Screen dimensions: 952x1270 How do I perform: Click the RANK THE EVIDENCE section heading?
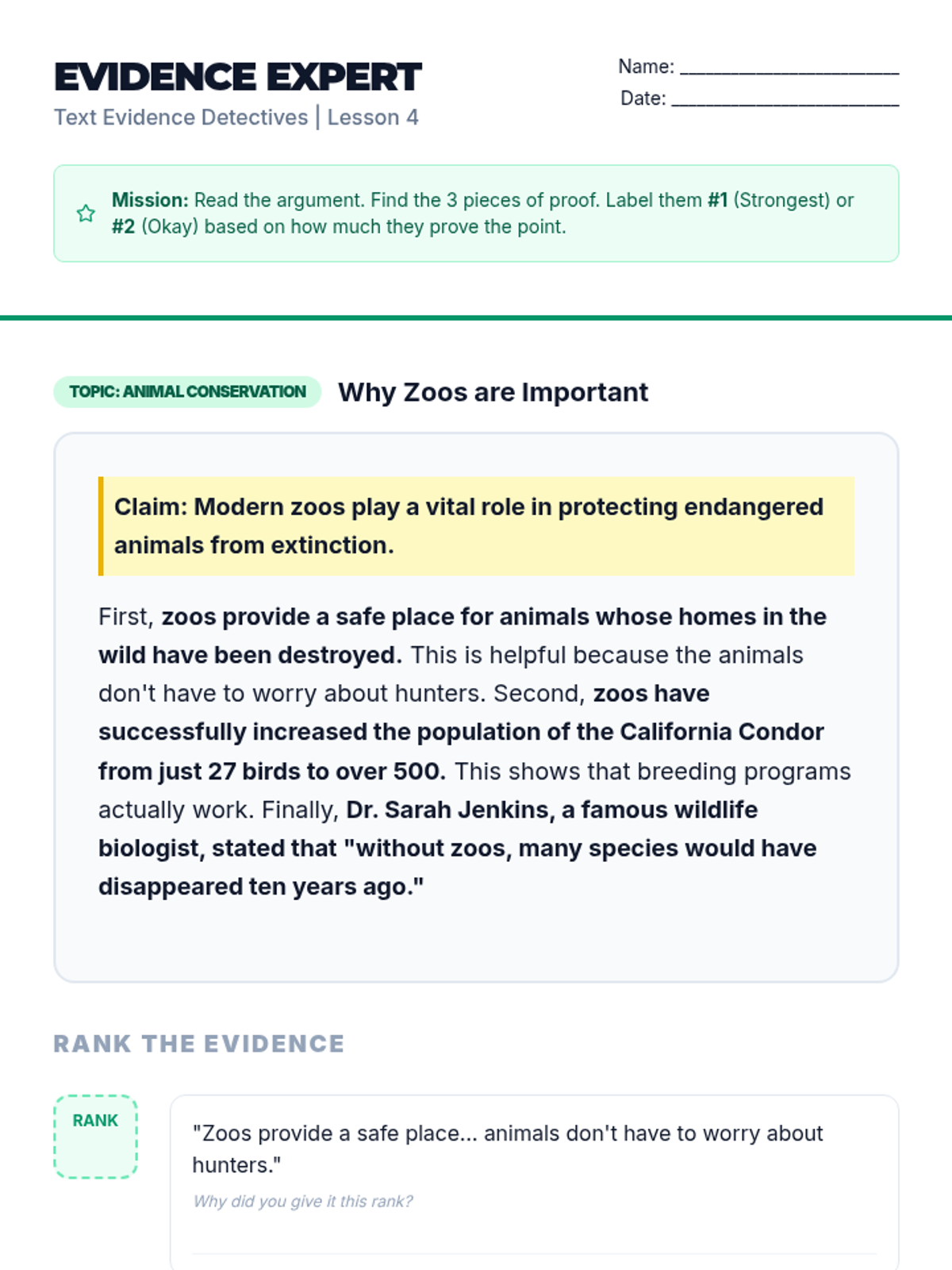tap(199, 1044)
